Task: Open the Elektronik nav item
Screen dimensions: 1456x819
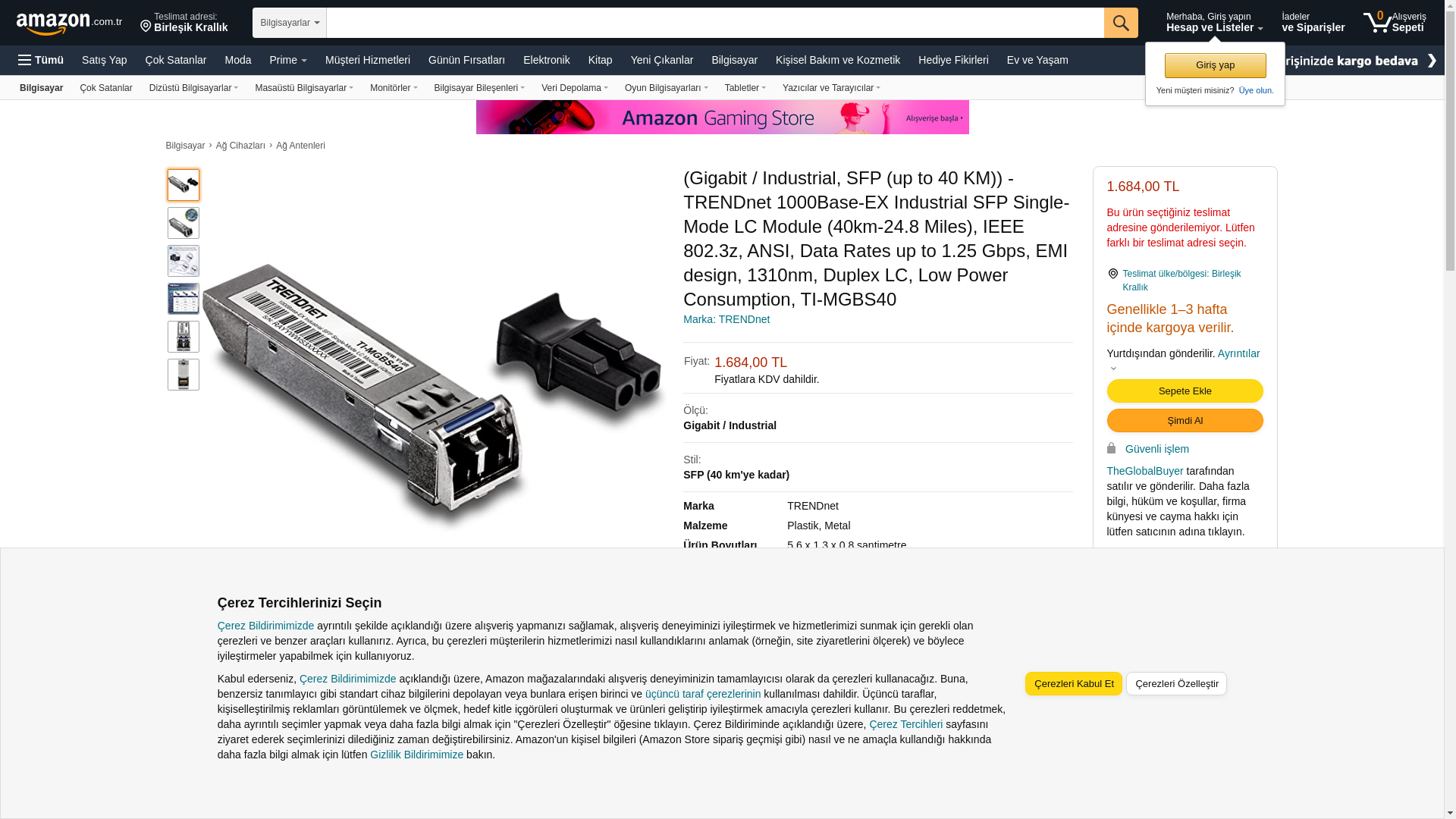Action: (546, 60)
